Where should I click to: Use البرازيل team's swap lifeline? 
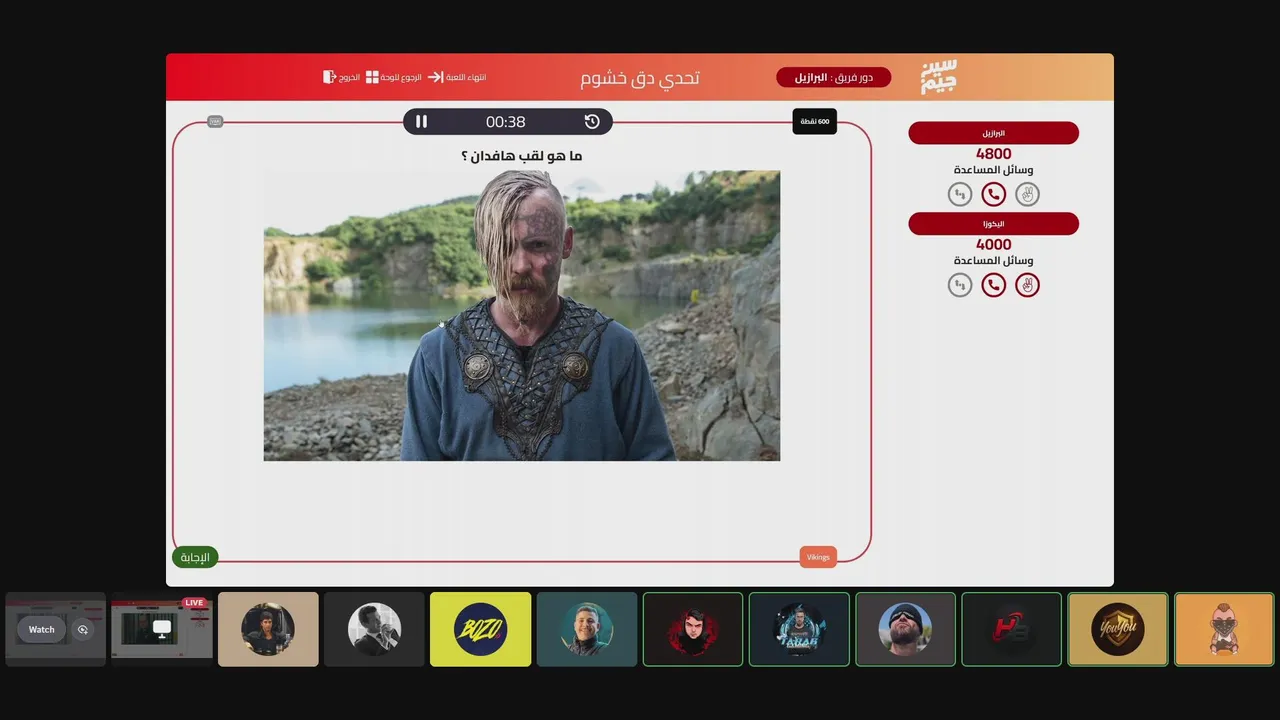(x=960, y=195)
